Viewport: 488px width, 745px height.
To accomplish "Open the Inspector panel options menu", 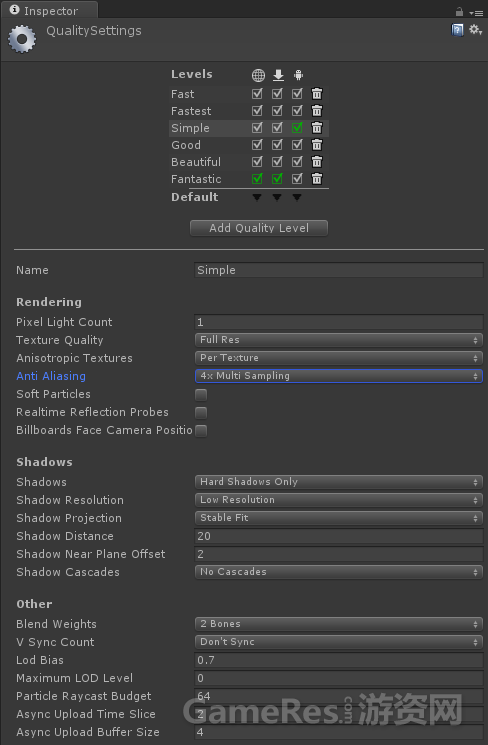I will coord(476,13).
